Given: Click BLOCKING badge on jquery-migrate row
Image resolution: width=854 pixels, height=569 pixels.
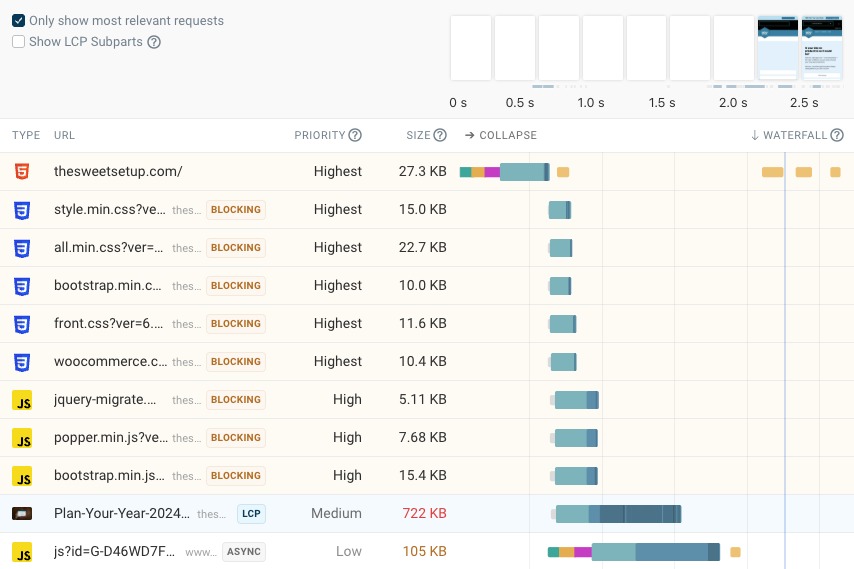Looking at the screenshot, I should (x=236, y=400).
